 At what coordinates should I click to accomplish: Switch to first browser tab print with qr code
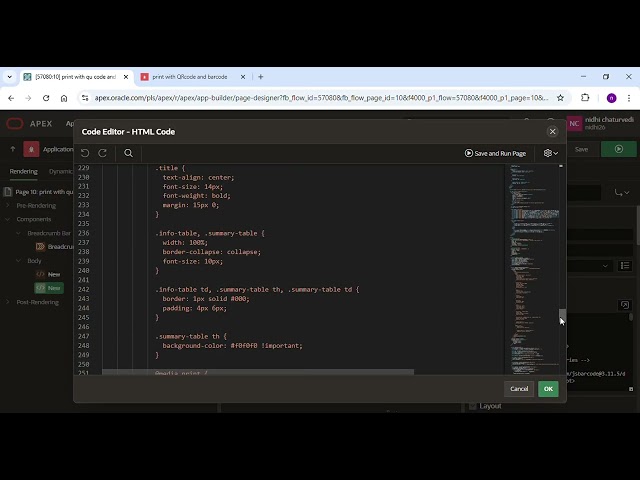pyautogui.click(x=76, y=77)
